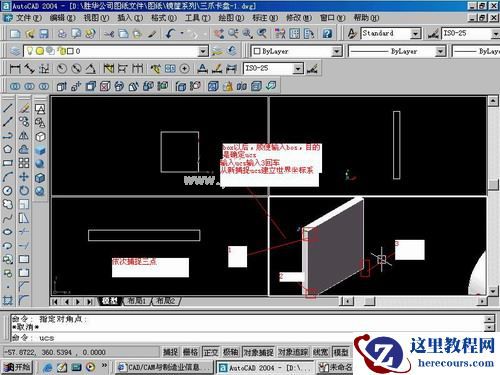Open the Help question mark icon
Viewport: 500px width, 375px height.
click(x=327, y=33)
